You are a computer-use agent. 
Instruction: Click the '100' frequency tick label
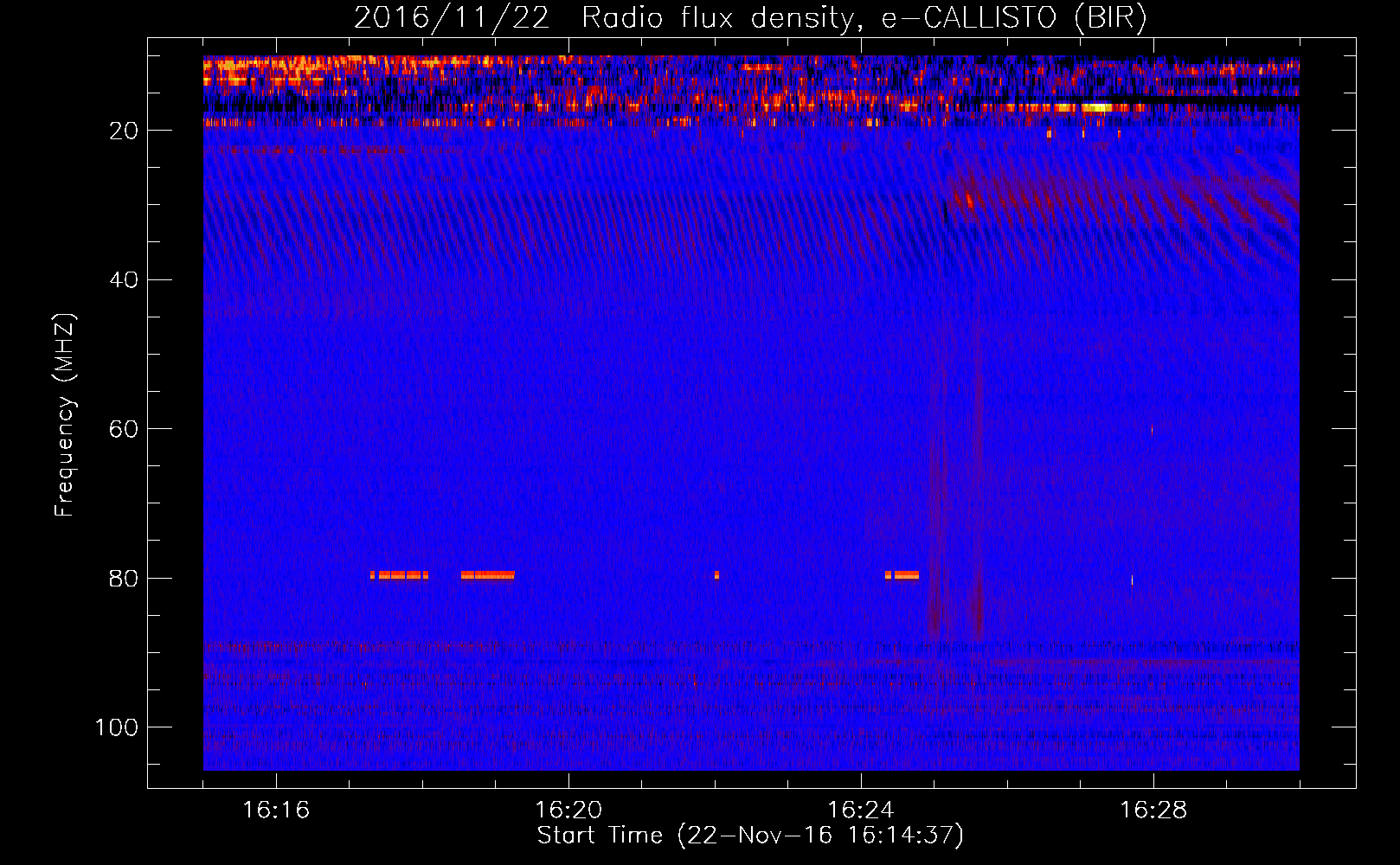tap(117, 727)
